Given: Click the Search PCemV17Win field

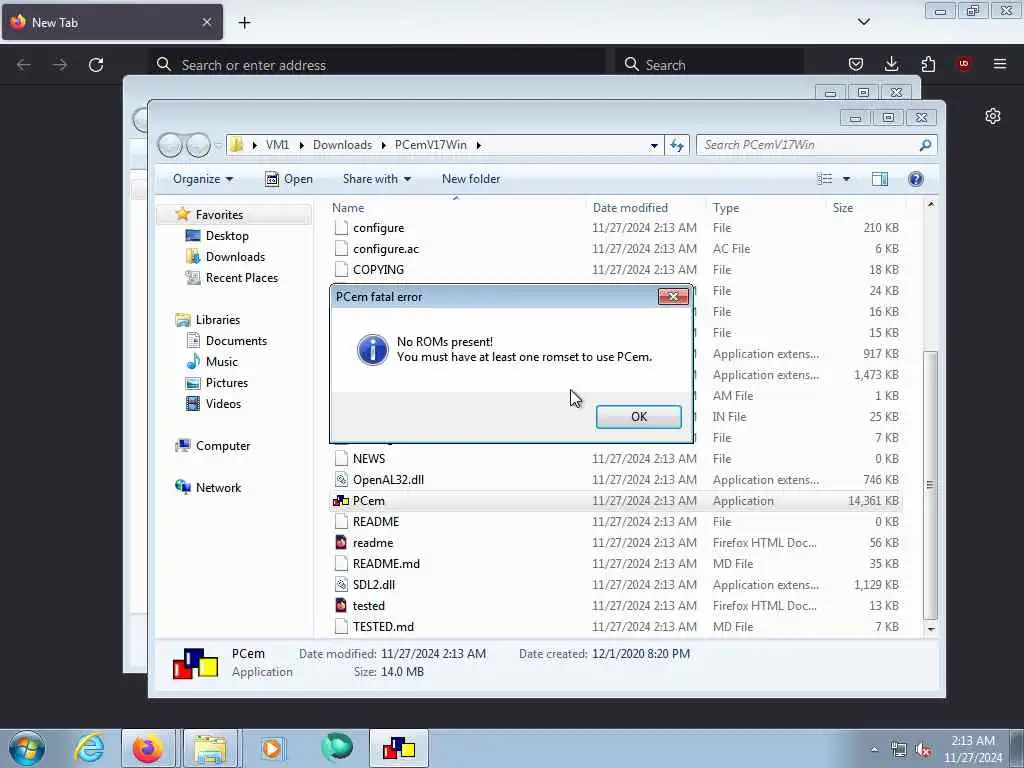Looking at the screenshot, I should 816,145.
